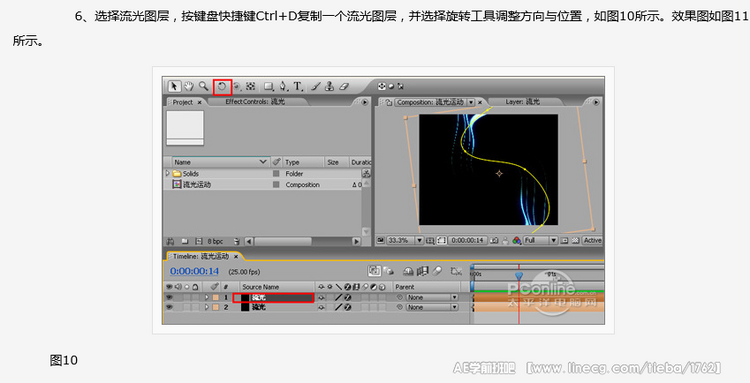
Task: Pick the arrow Selection tool
Action: [x=174, y=87]
